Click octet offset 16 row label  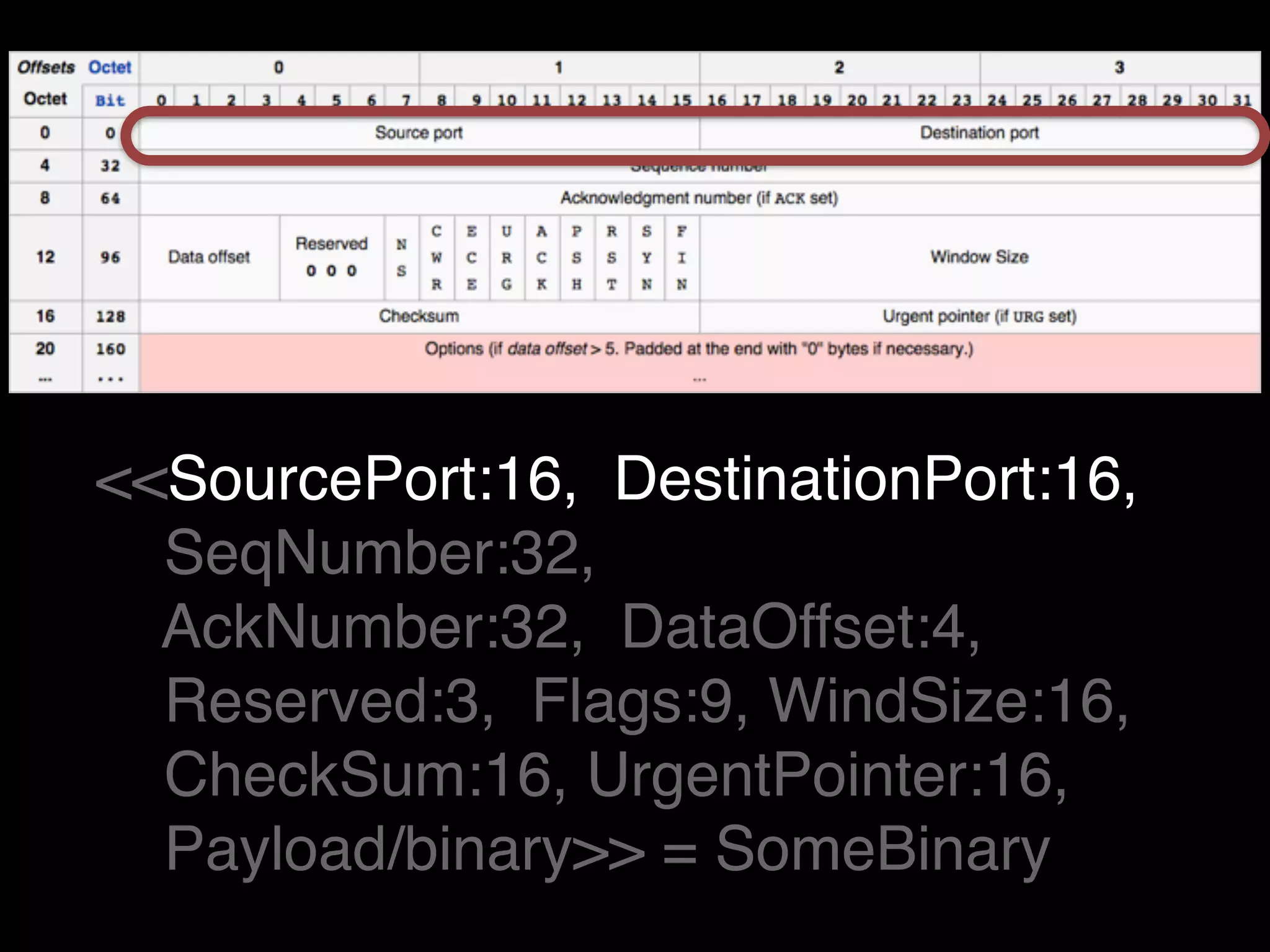point(45,316)
